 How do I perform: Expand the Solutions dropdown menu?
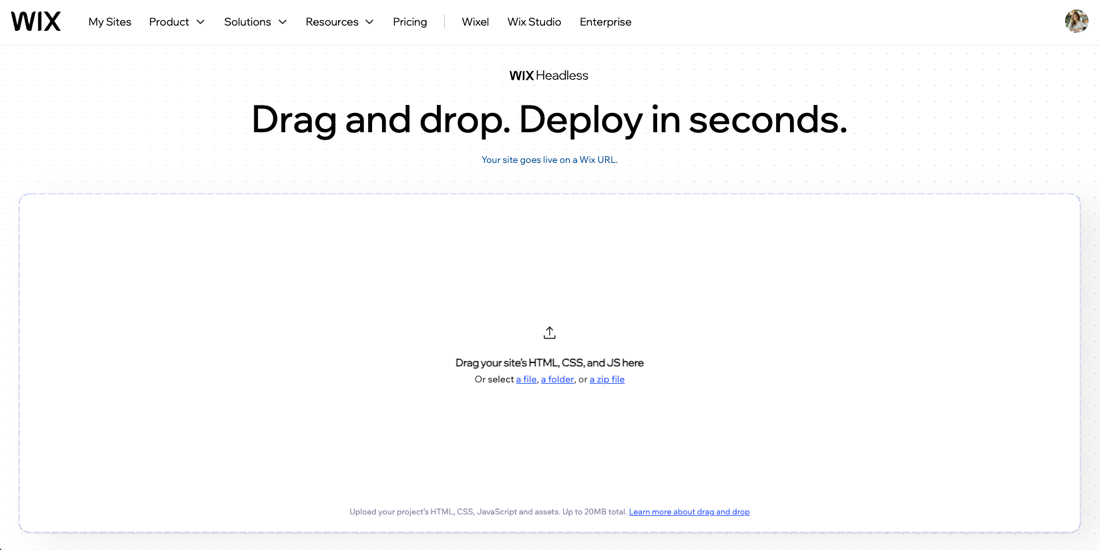click(255, 22)
